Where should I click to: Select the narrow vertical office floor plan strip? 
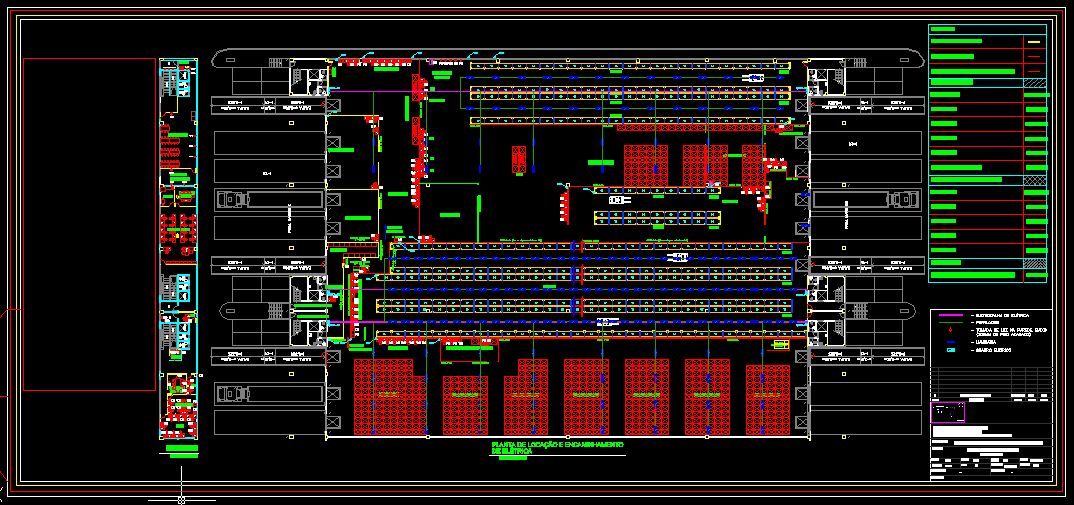click(179, 249)
